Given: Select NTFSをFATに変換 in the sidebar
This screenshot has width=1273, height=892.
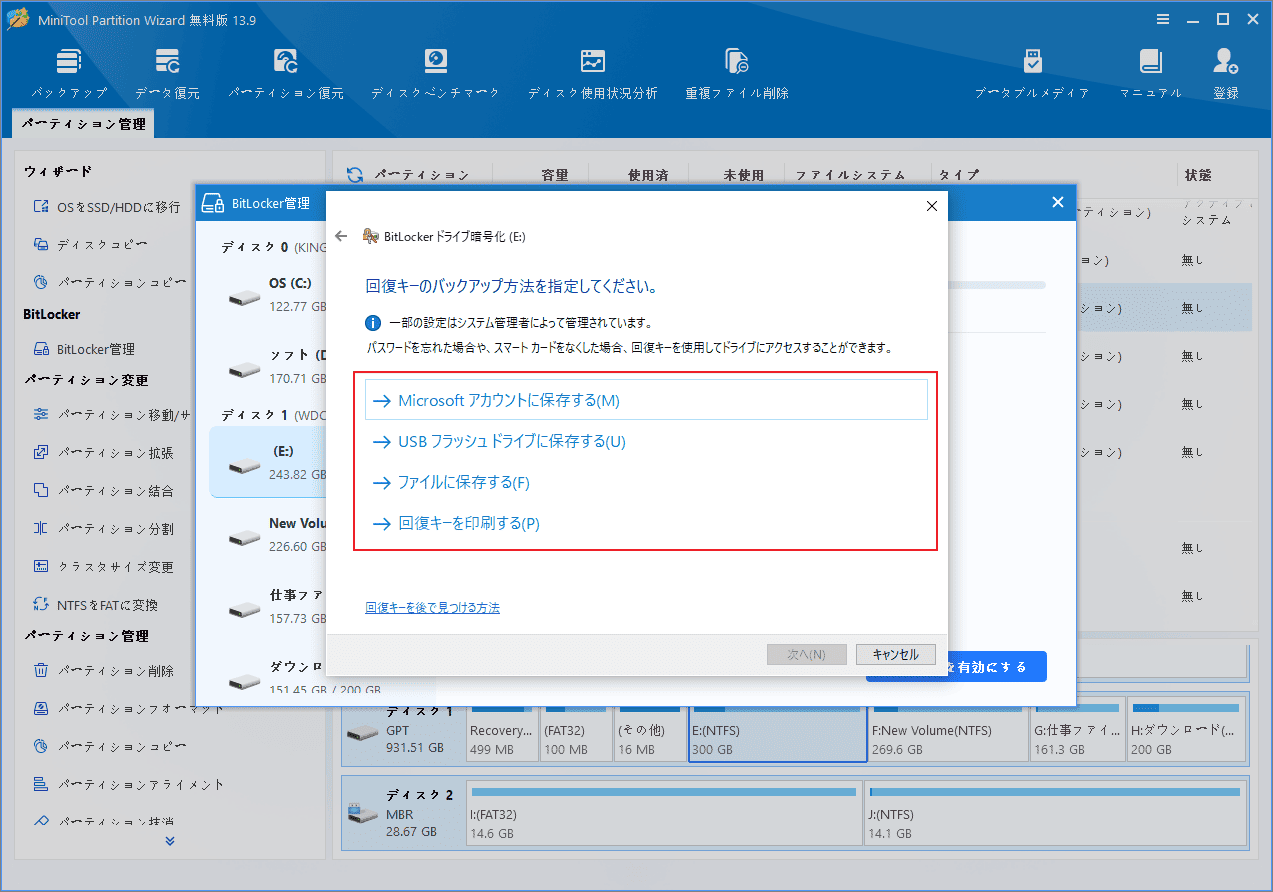Looking at the screenshot, I should (x=96, y=605).
